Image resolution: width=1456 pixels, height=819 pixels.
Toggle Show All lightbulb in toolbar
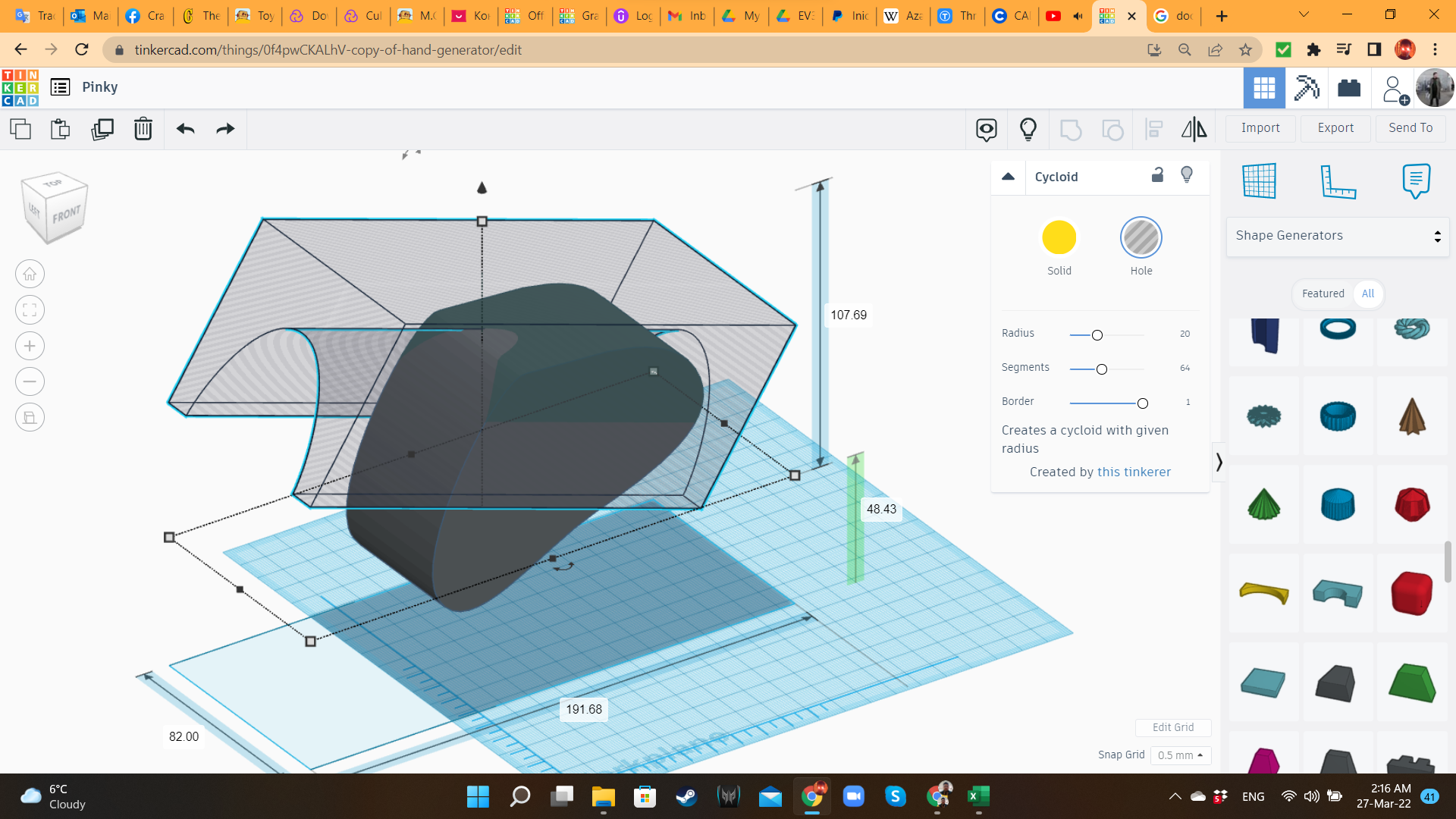(1028, 130)
